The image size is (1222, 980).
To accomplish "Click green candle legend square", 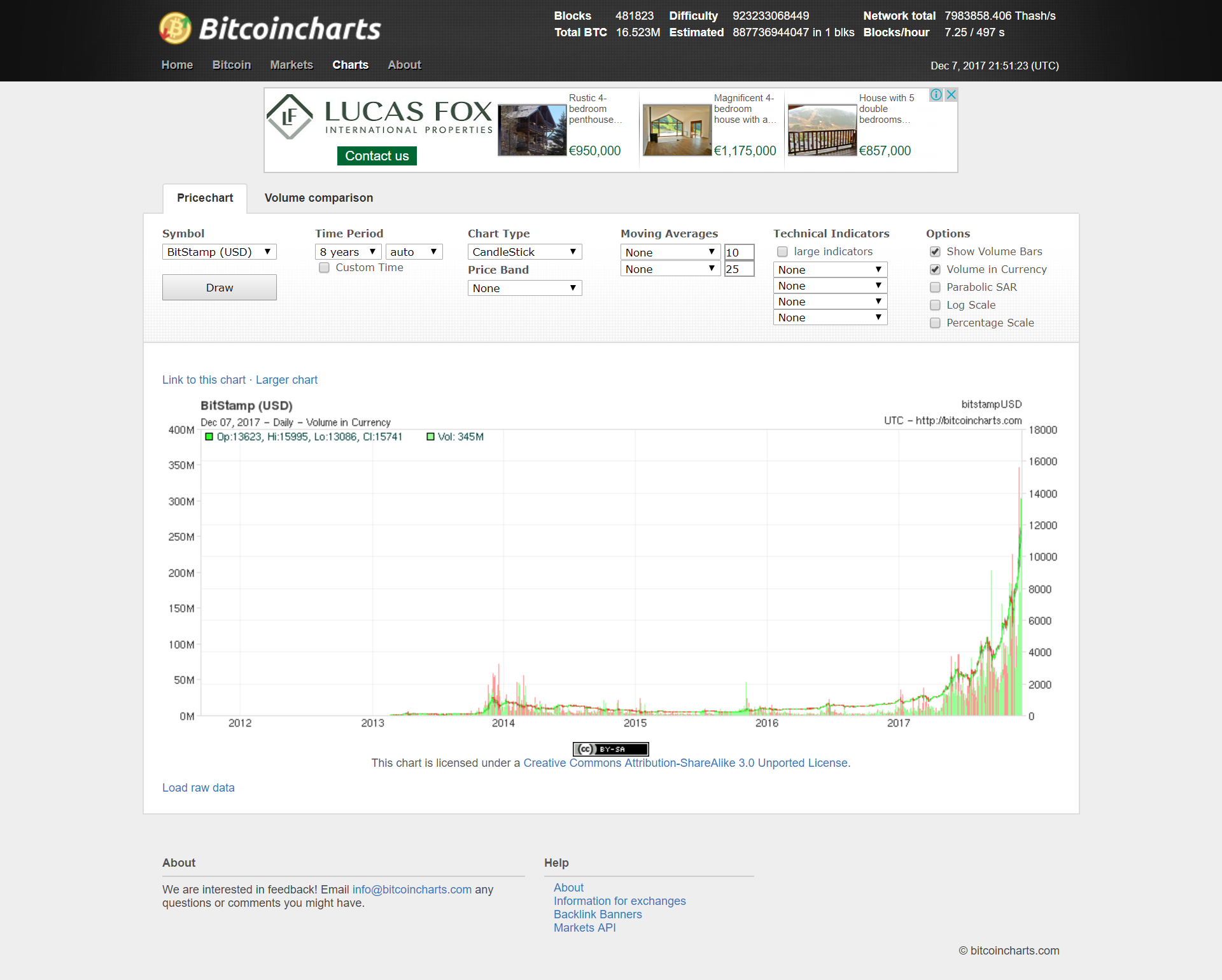I will point(209,437).
